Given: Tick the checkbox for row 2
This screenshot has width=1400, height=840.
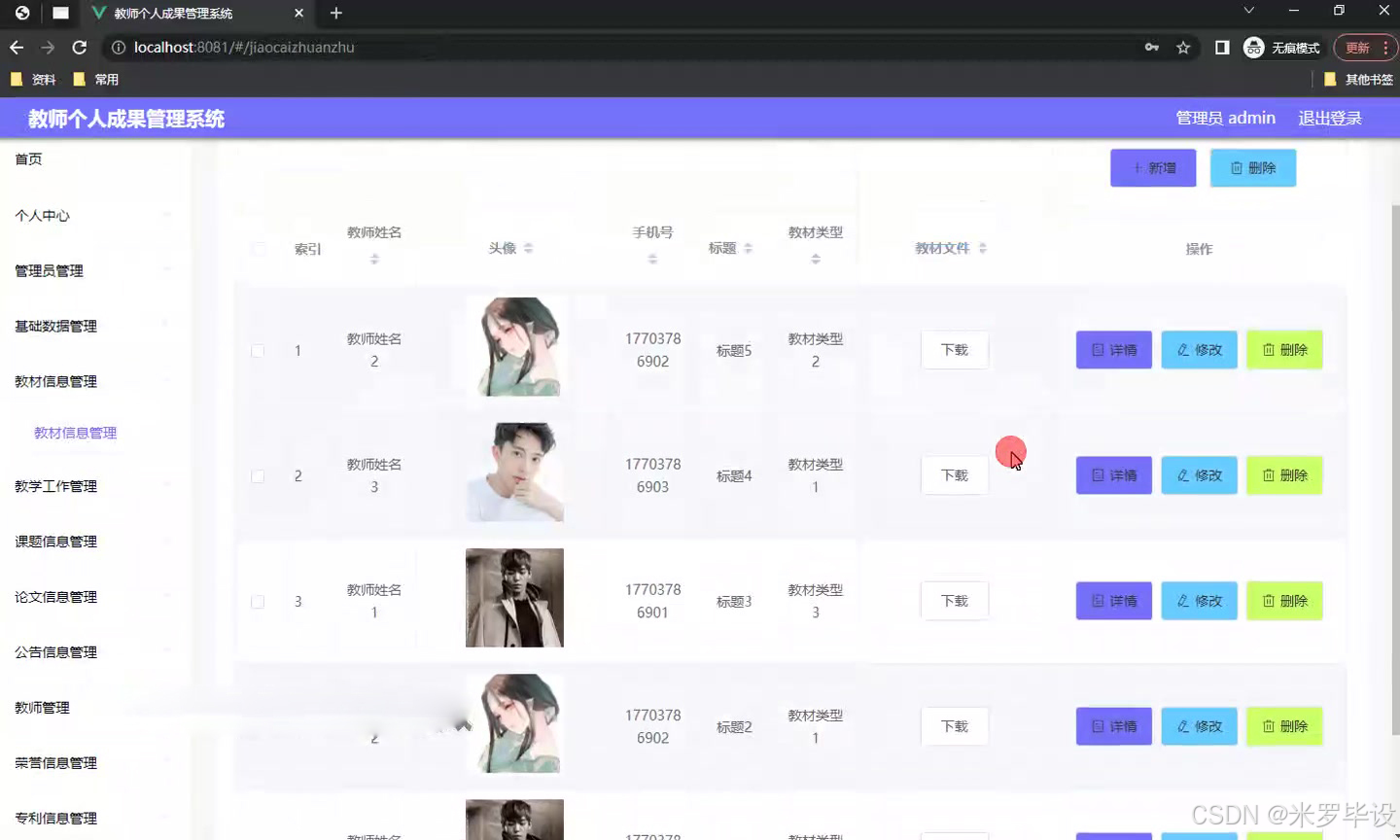Looking at the screenshot, I should [x=258, y=476].
